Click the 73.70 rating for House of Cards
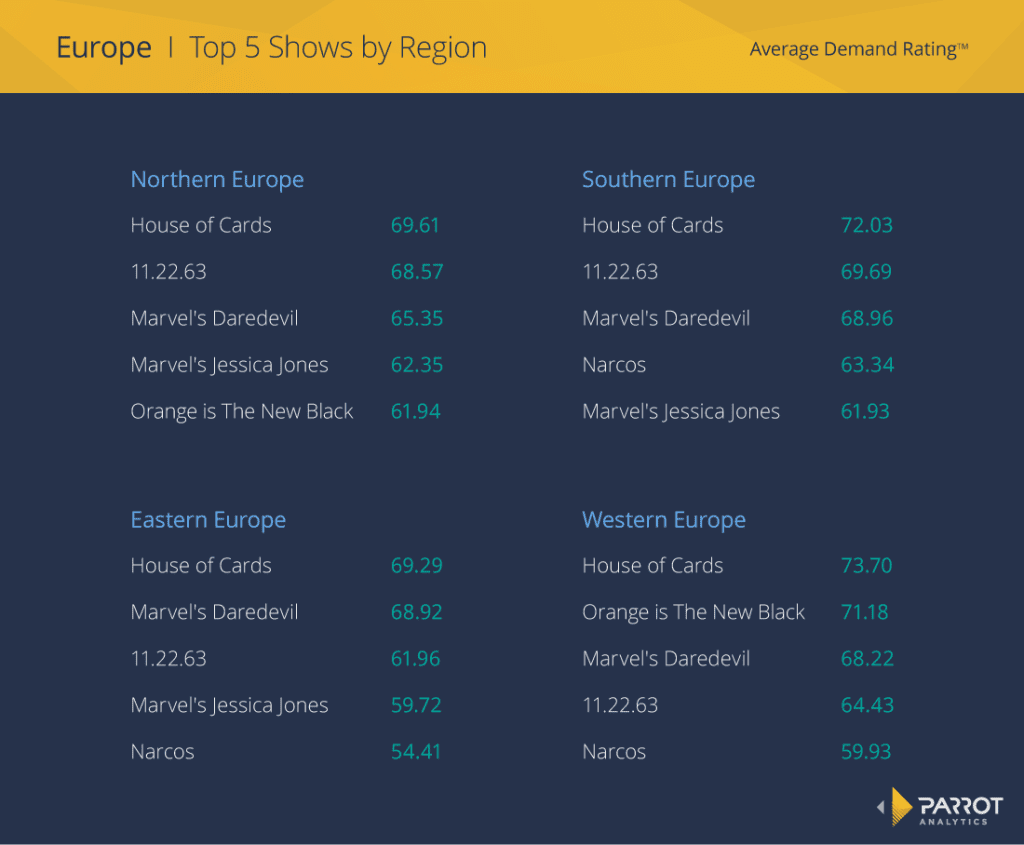 (x=866, y=565)
